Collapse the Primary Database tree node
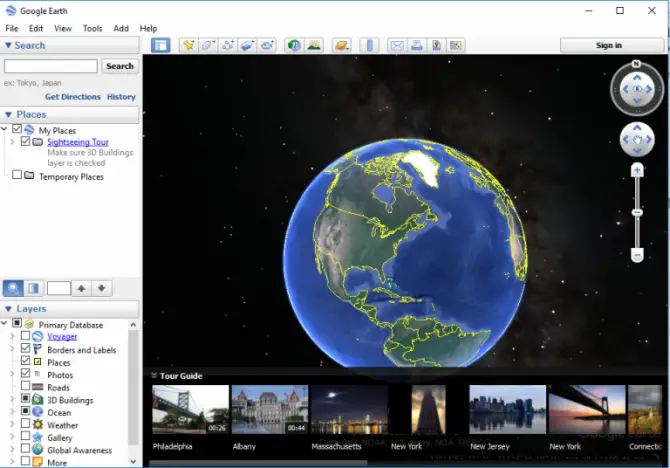This screenshot has width=670, height=468. [x=4, y=323]
